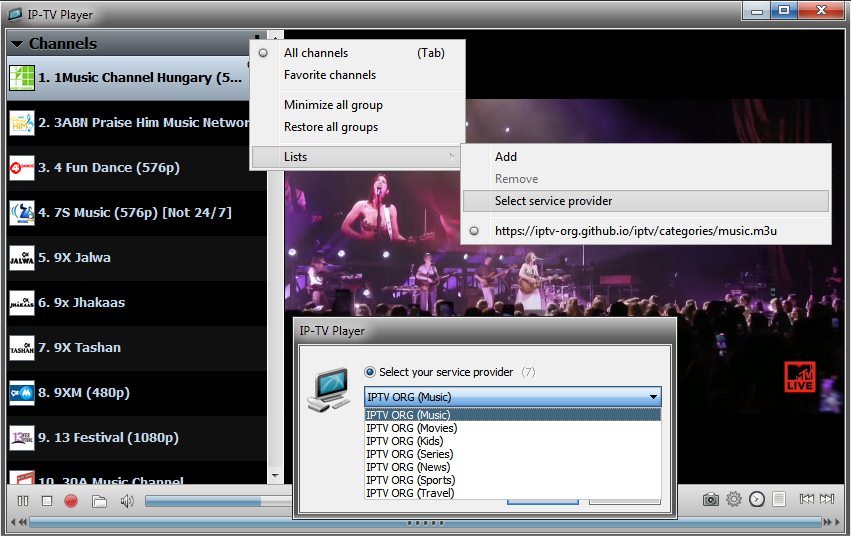Click Minimize all group menu entry
The height and width of the screenshot is (536, 851).
tap(357, 105)
